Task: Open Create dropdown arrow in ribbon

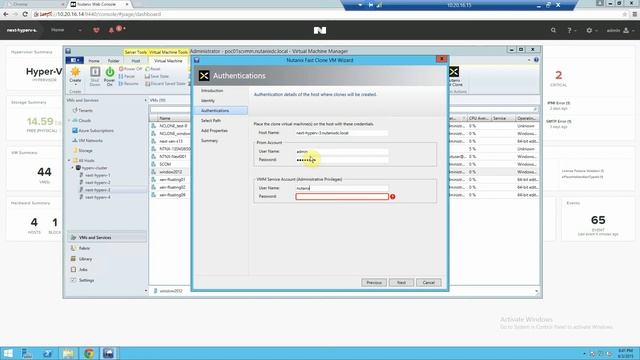Action: [75, 85]
